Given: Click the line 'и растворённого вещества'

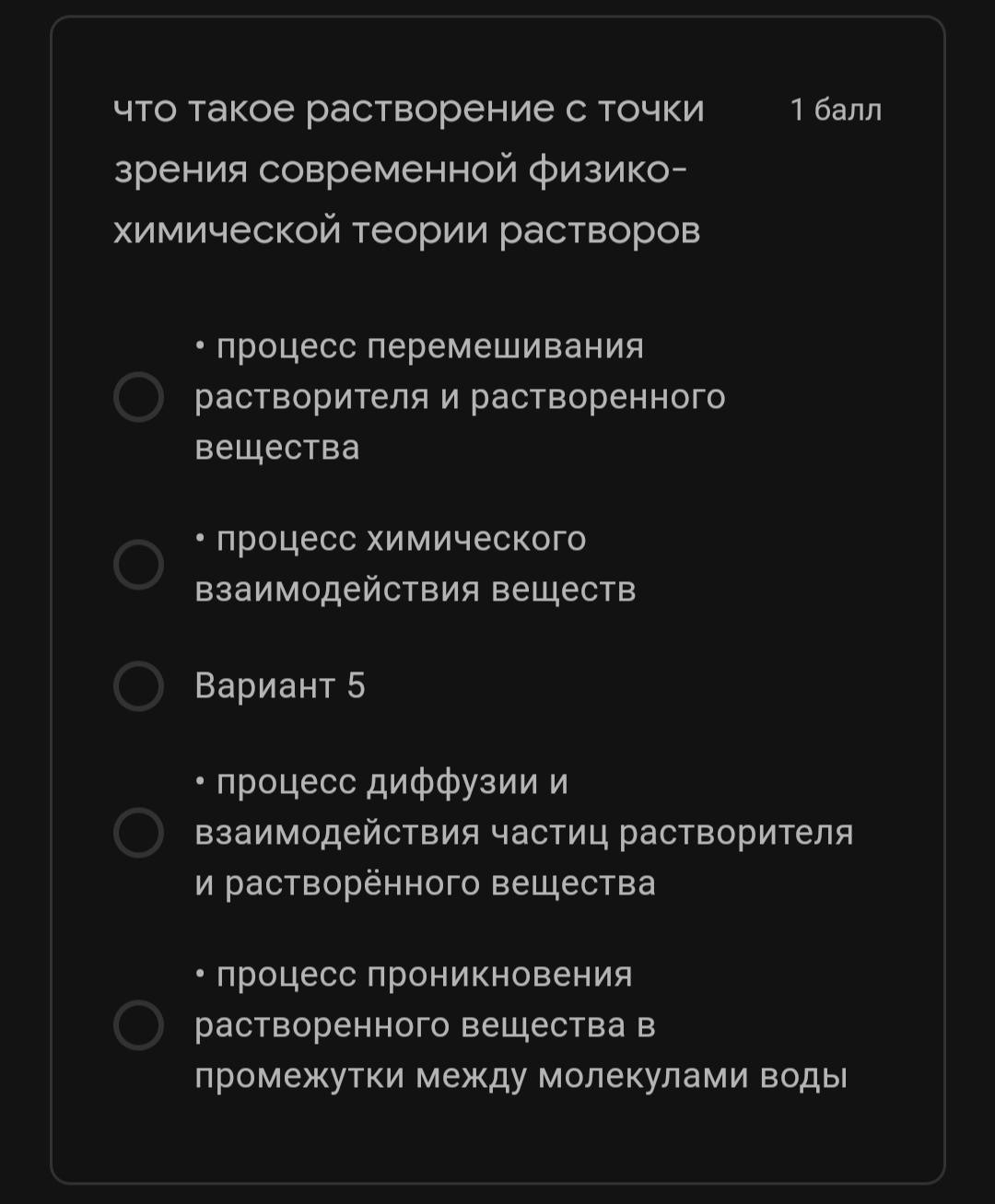Looking at the screenshot, I should (426, 883).
